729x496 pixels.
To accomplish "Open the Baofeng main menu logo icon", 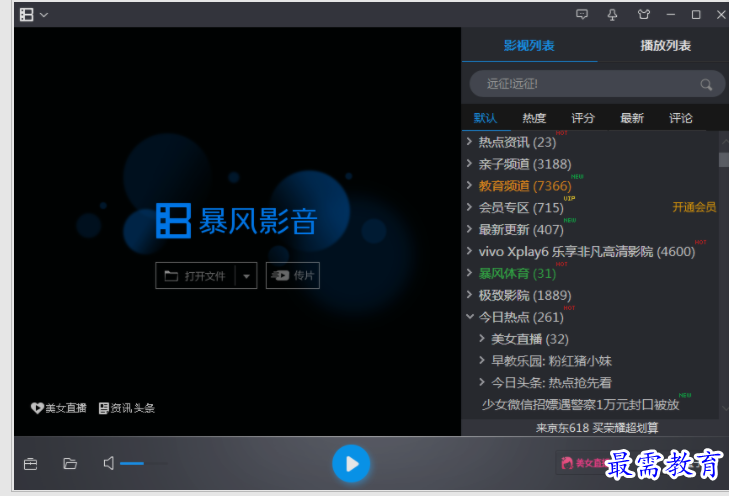I will click(x=27, y=14).
